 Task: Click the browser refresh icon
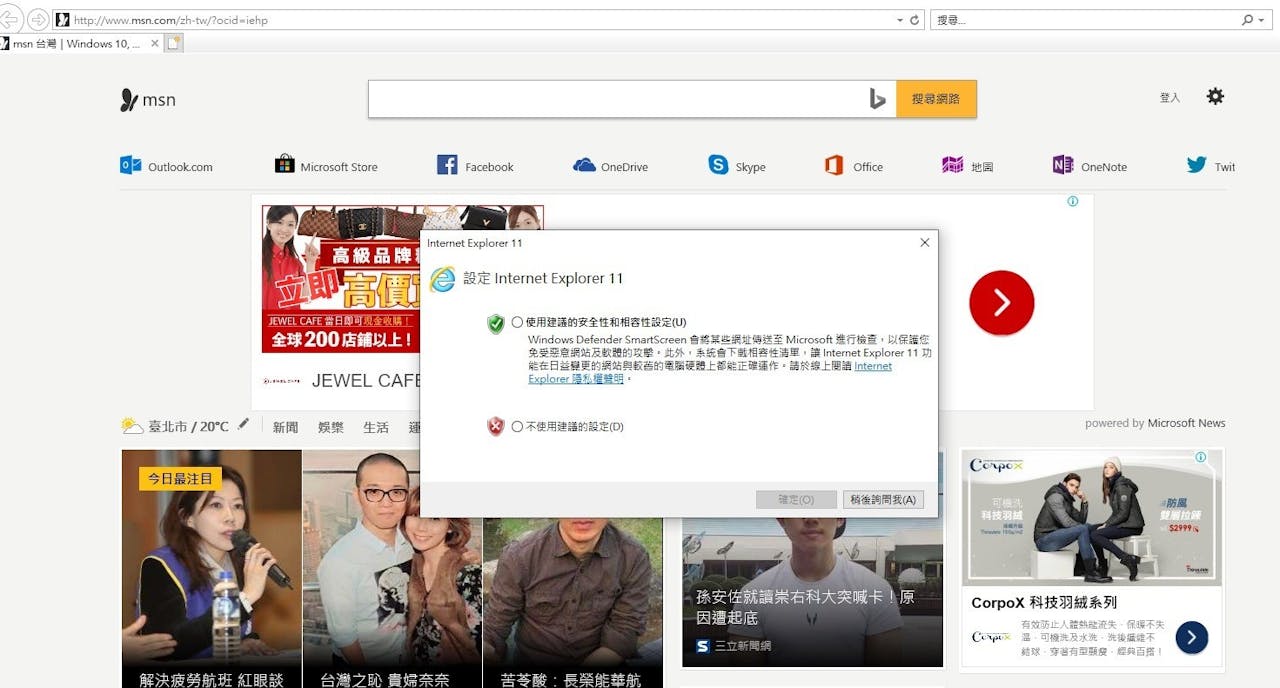pyautogui.click(x=915, y=20)
